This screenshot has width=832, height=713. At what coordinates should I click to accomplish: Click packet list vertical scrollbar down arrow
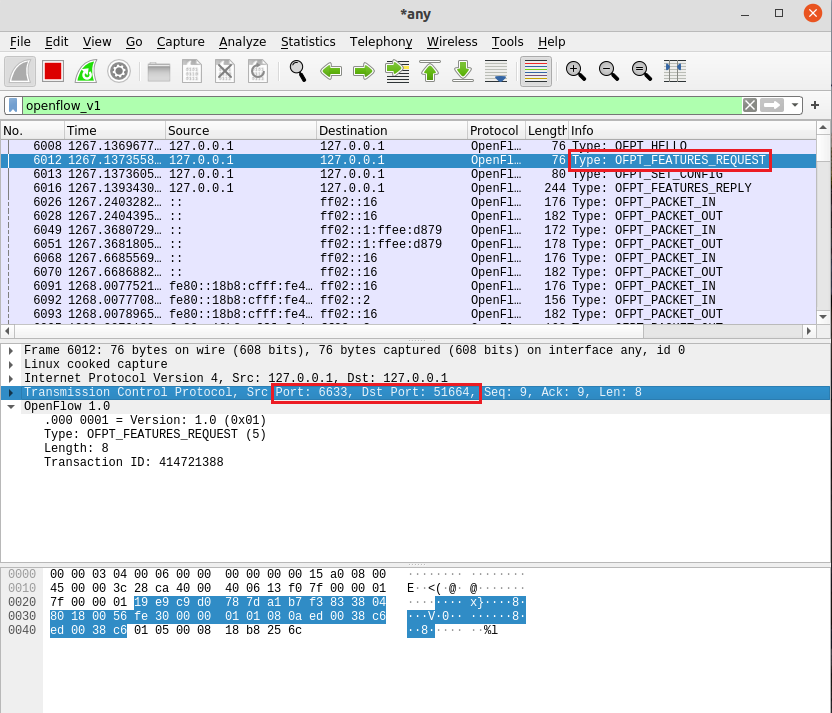tap(823, 317)
